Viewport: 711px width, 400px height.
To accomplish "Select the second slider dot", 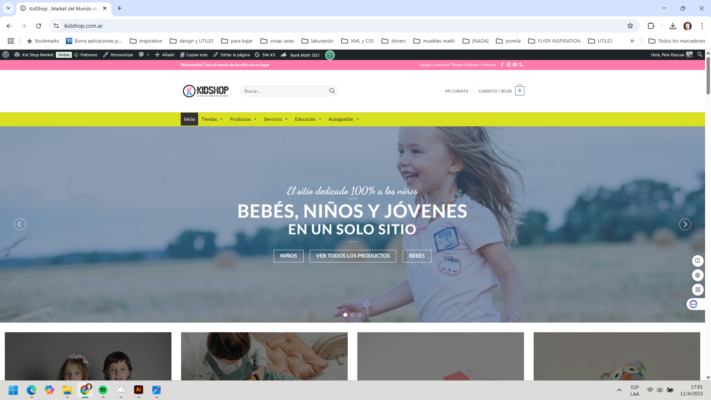I will click(x=352, y=315).
